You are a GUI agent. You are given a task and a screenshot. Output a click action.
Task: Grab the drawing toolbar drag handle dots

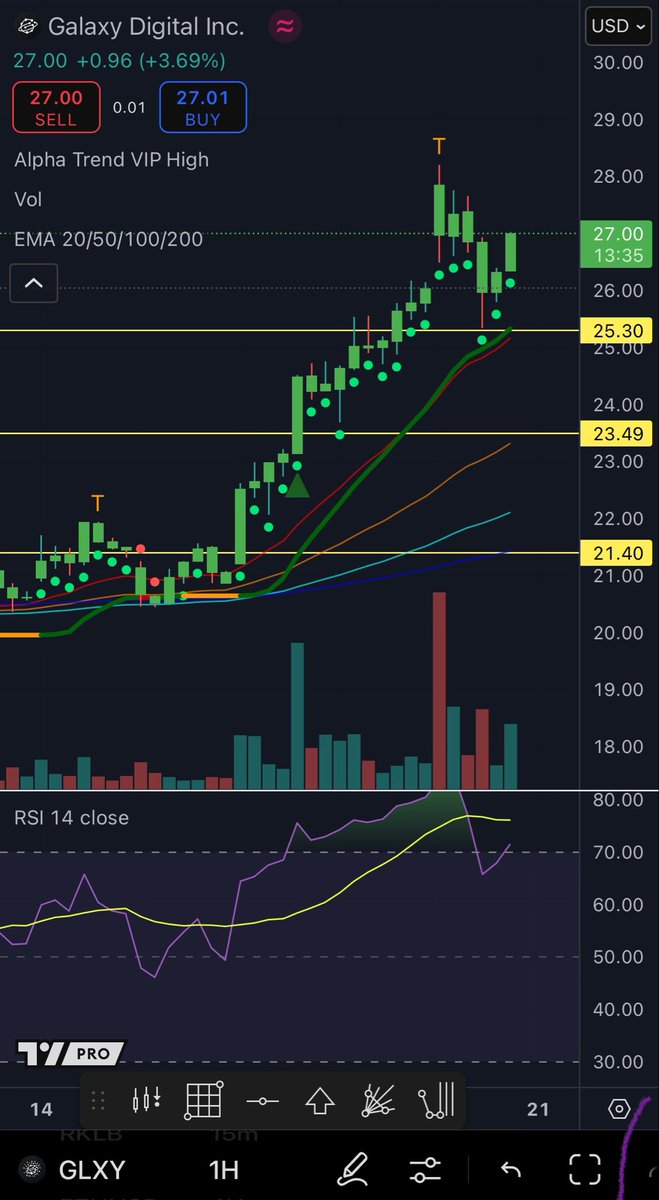[x=98, y=1102]
